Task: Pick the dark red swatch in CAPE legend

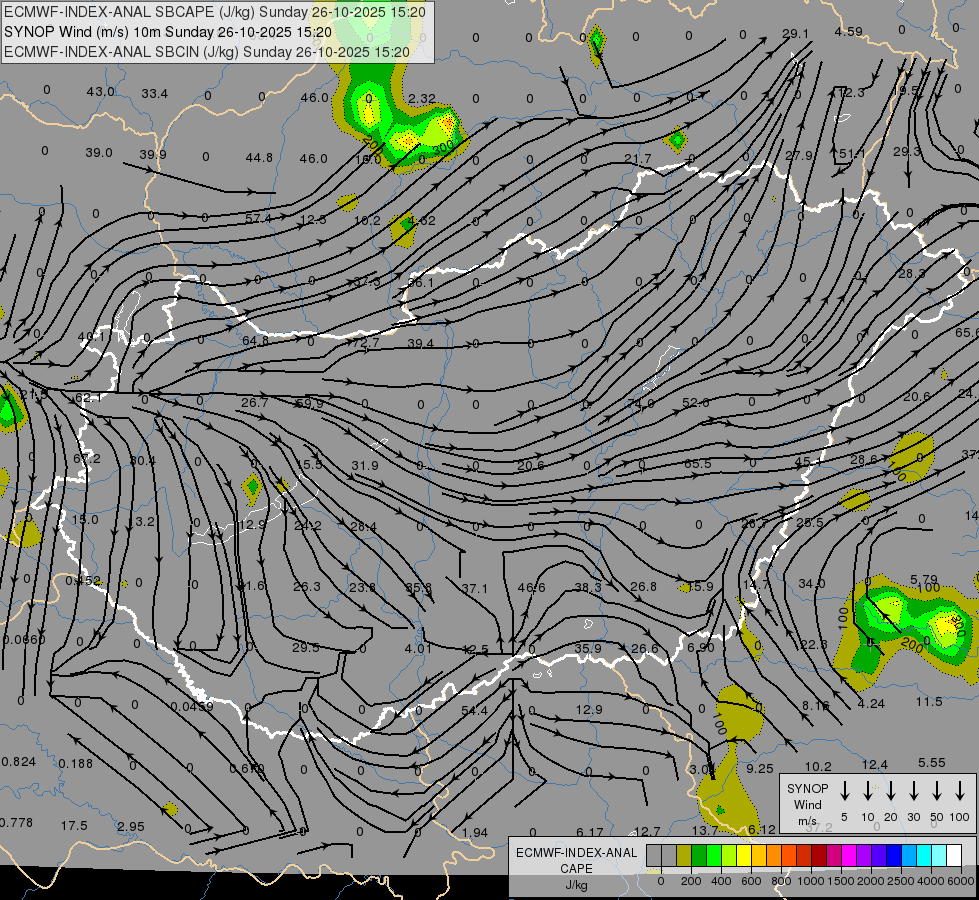Action: pyautogui.click(x=819, y=856)
